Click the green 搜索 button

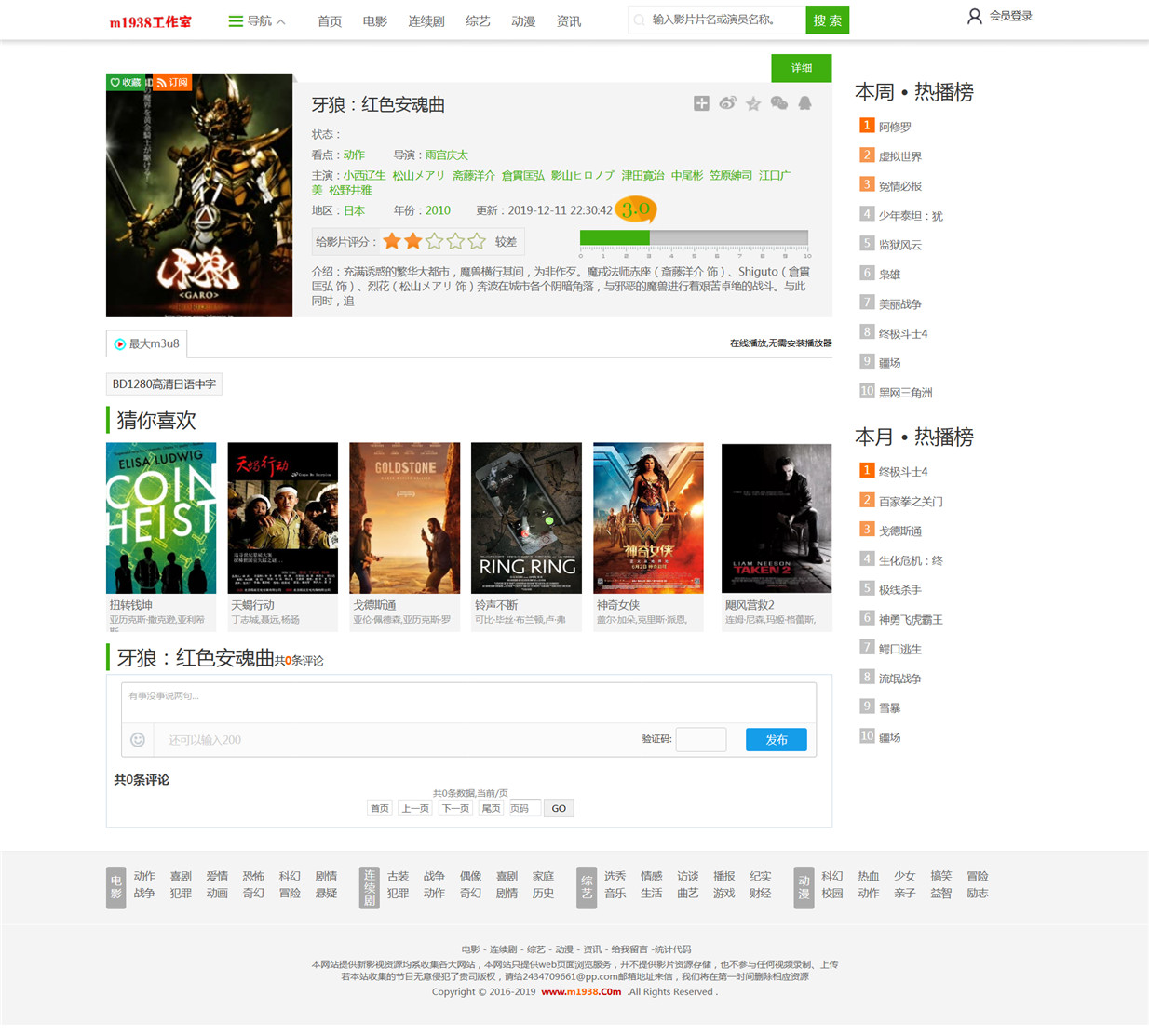[x=827, y=20]
